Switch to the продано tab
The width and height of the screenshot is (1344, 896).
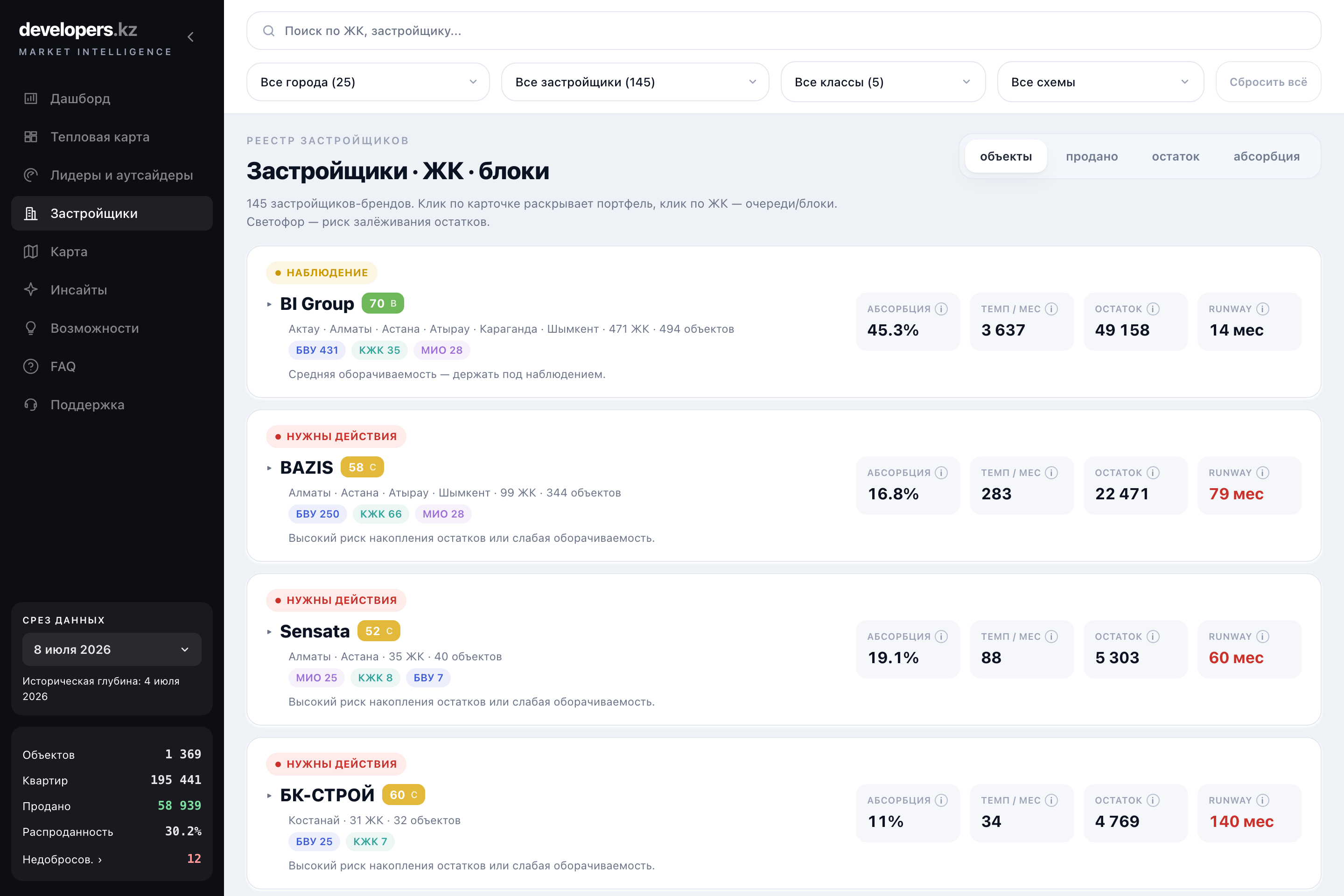(1092, 157)
